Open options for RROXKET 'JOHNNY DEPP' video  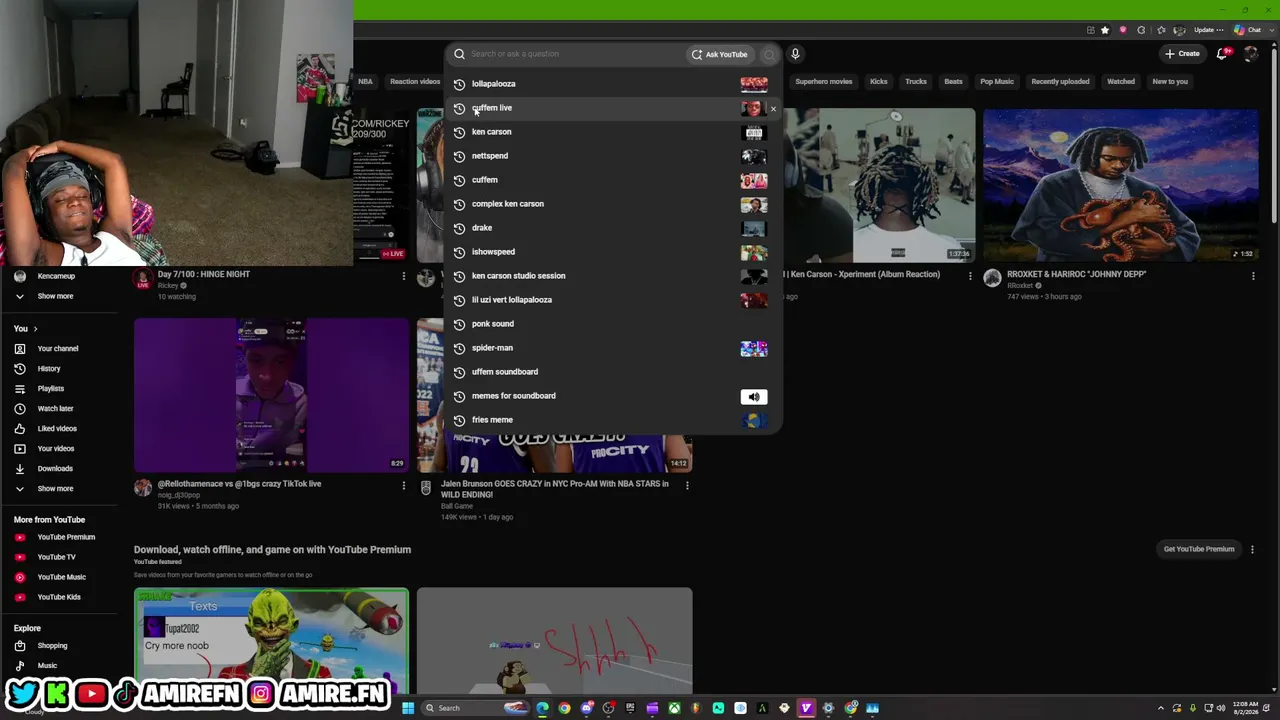click(x=1253, y=276)
